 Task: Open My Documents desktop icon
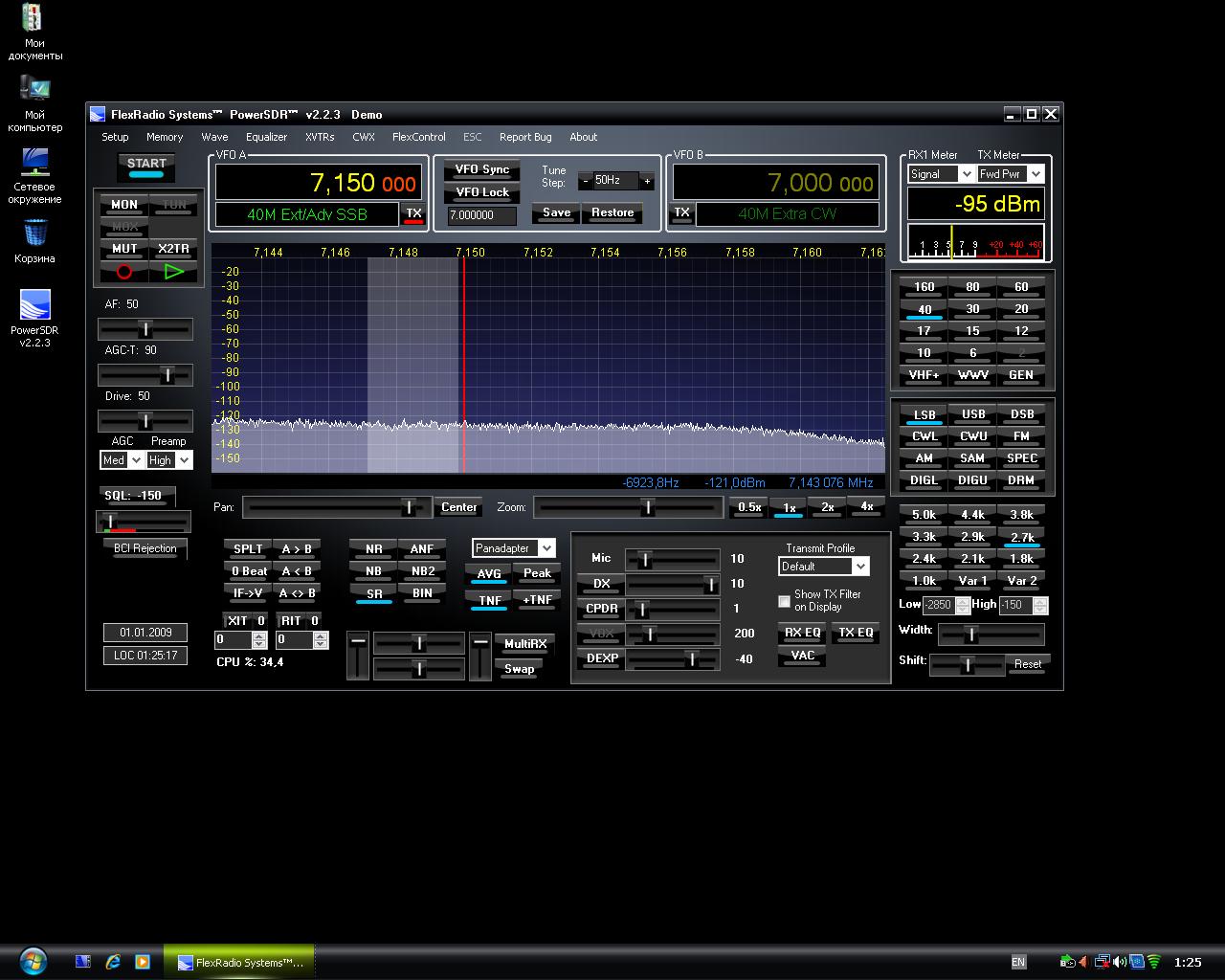(35, 33)
